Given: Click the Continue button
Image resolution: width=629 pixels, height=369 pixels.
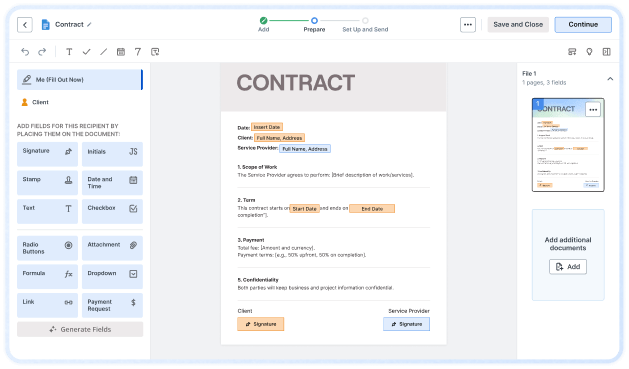Looking at the screenshot, I should (x=583, y=24).
